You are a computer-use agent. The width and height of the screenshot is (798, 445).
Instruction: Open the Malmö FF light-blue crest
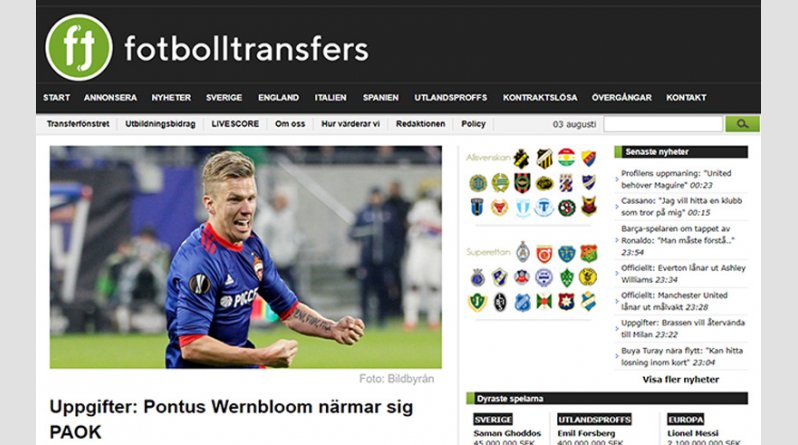click(522, 207)
